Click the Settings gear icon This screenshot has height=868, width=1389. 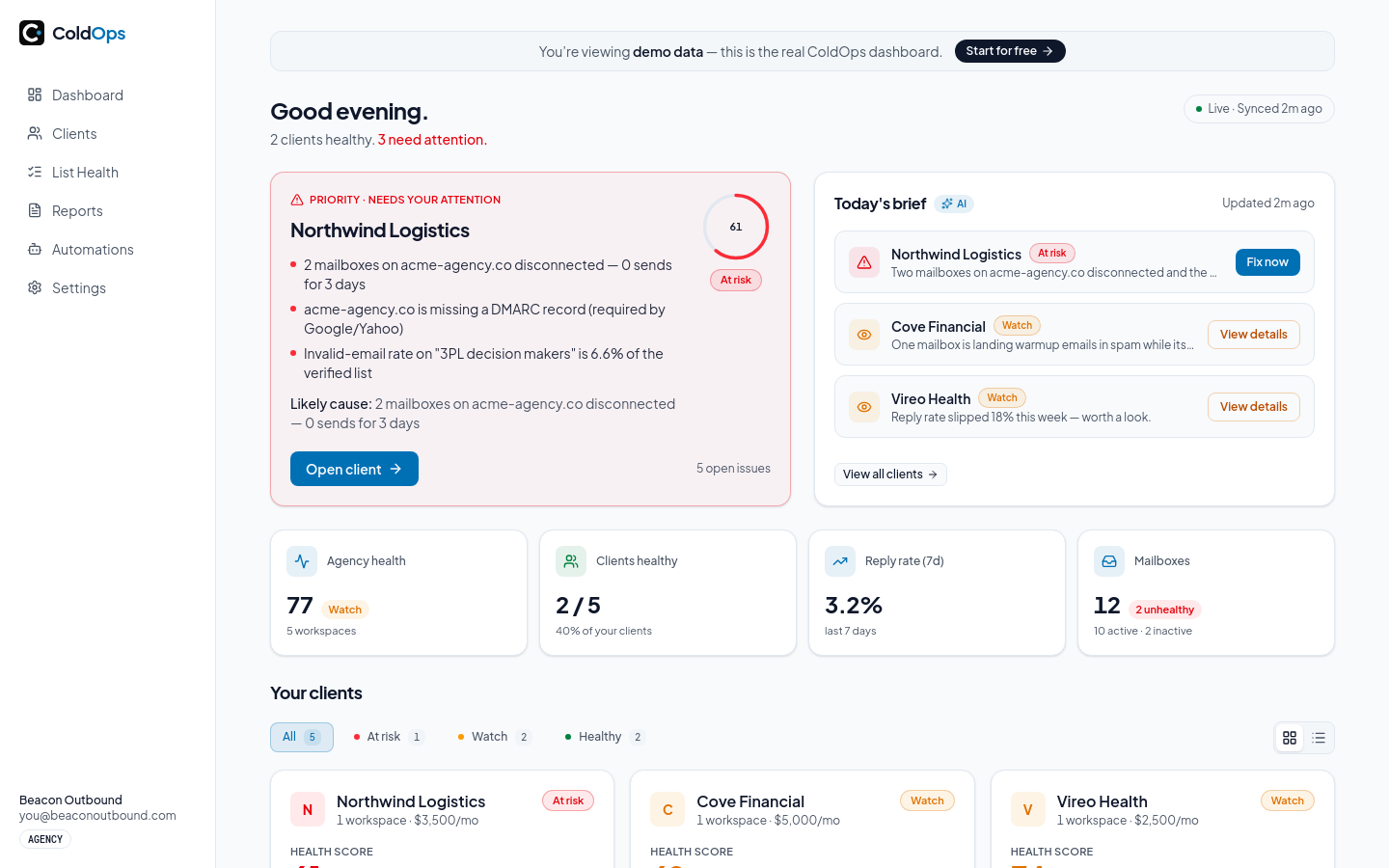(35, 287)
